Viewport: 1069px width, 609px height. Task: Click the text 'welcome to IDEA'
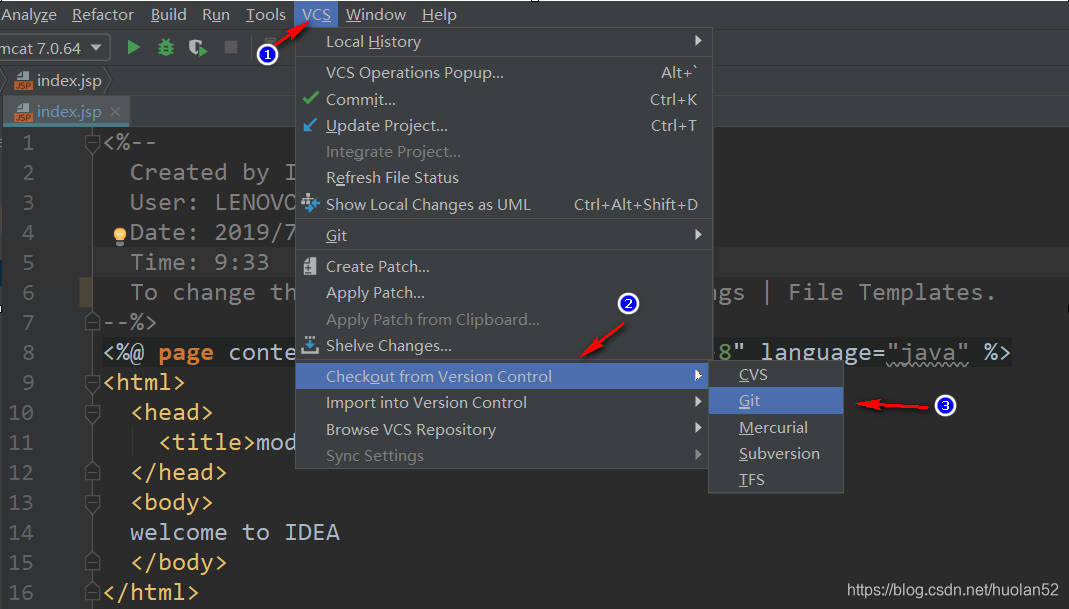[235, 533]
